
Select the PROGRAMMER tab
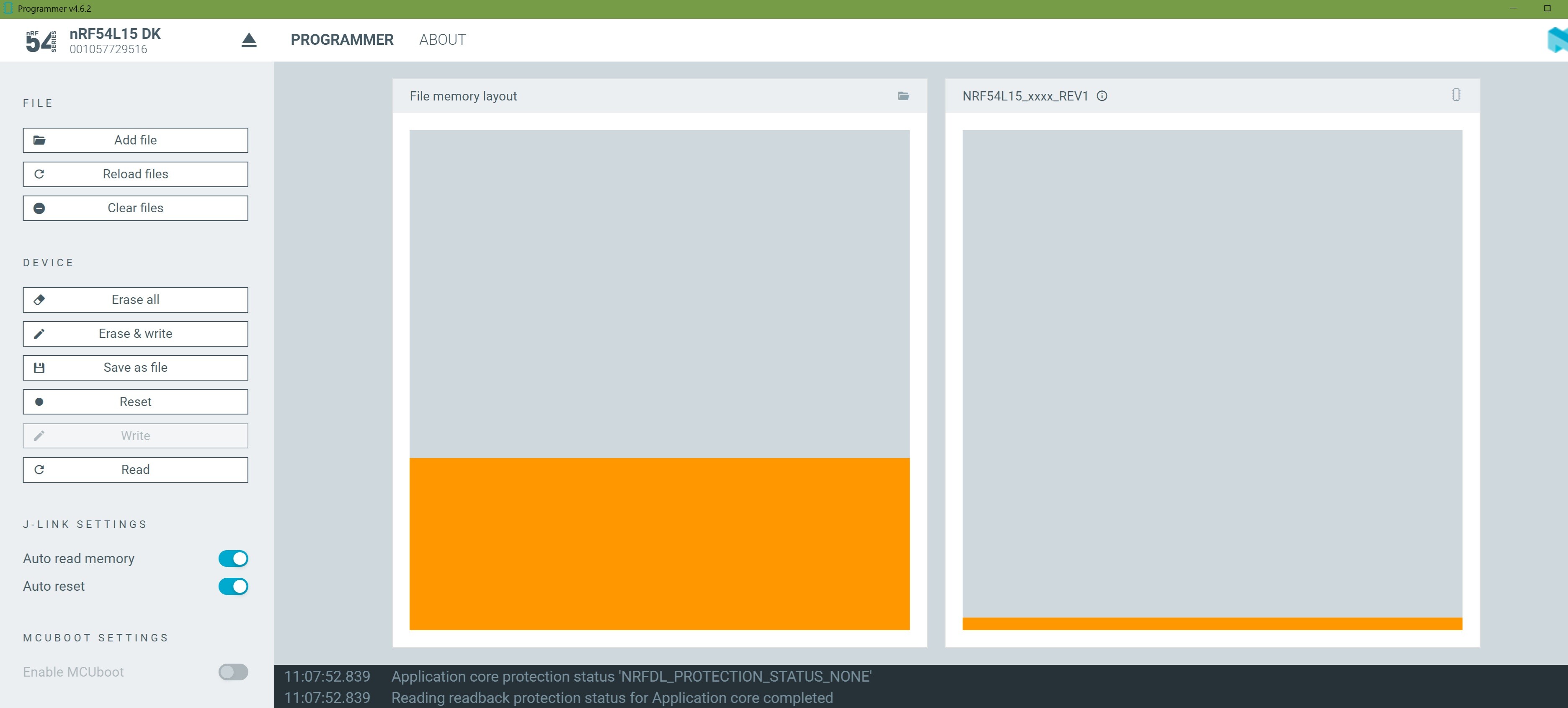[341, 40]
